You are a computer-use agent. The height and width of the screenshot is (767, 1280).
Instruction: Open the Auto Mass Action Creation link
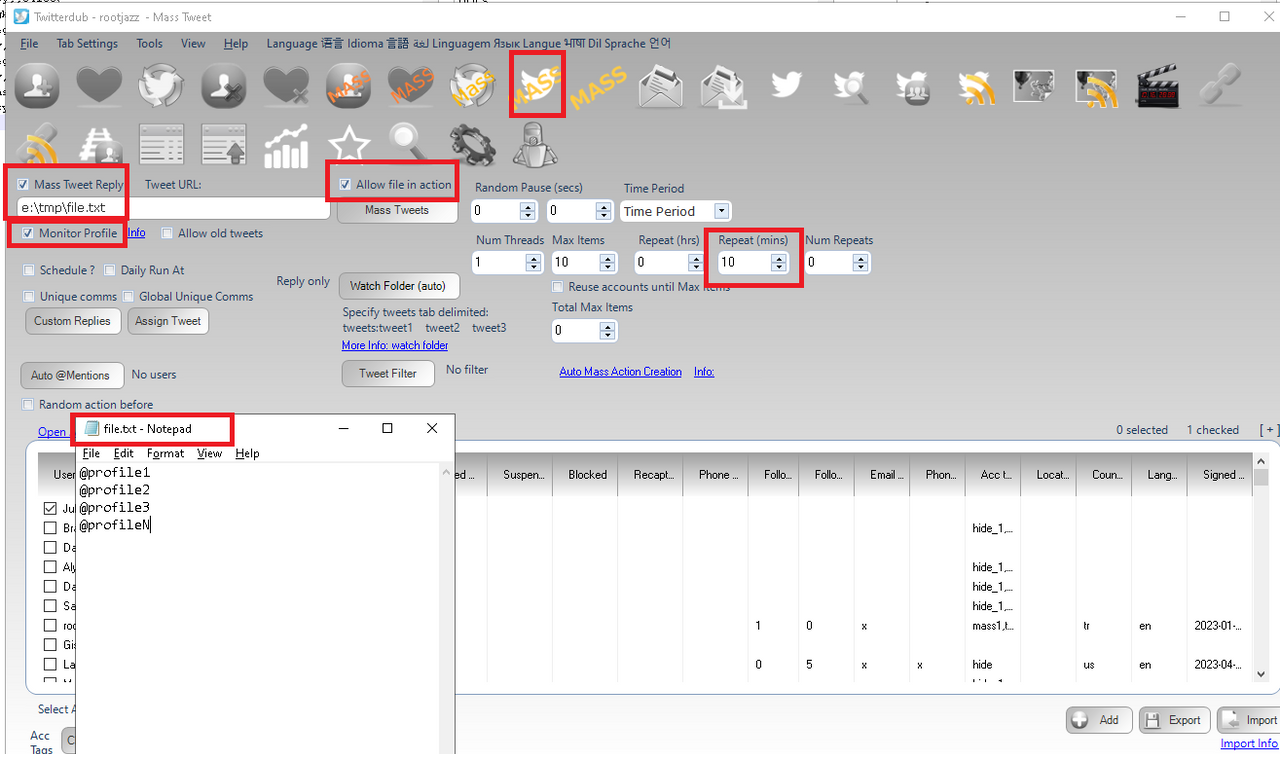620,372
